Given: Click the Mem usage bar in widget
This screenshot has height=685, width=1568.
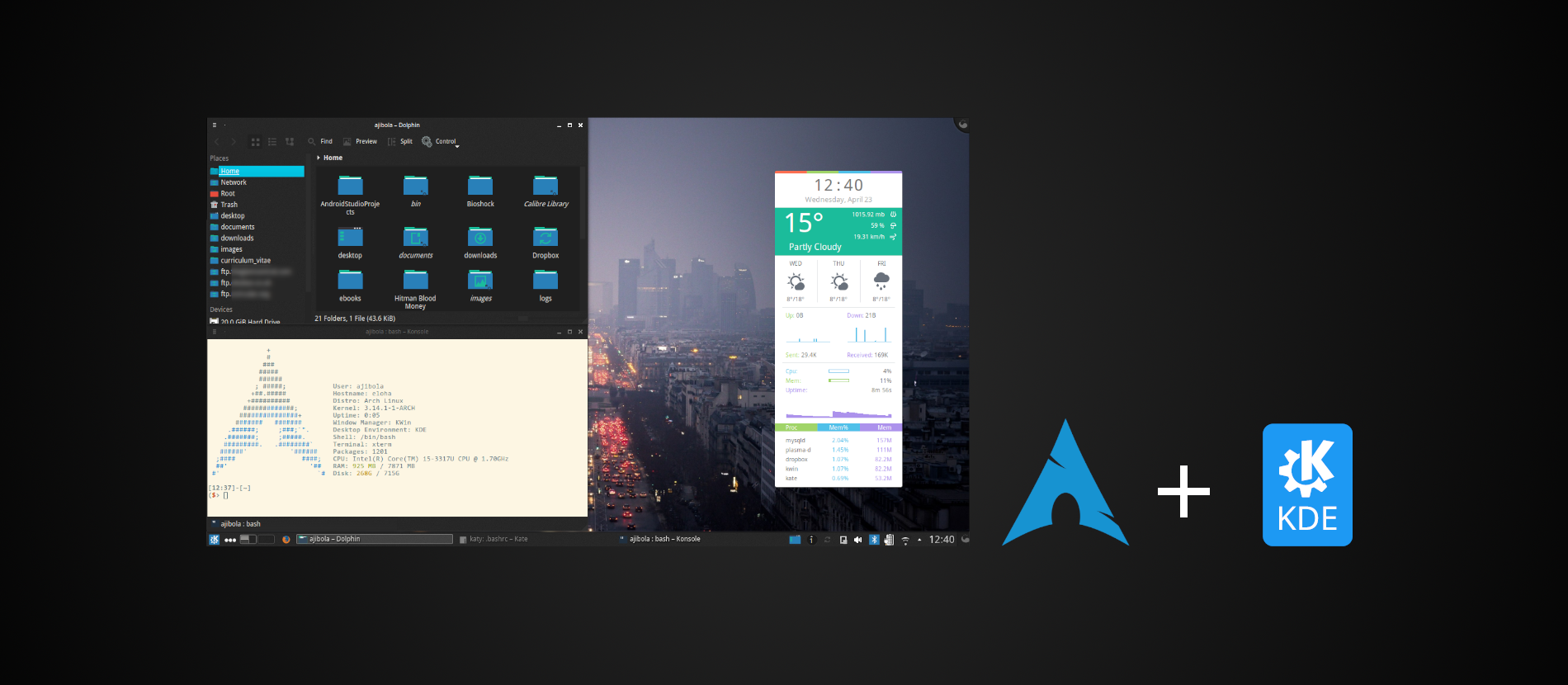Looking at the screenshot, I should 838,380.
